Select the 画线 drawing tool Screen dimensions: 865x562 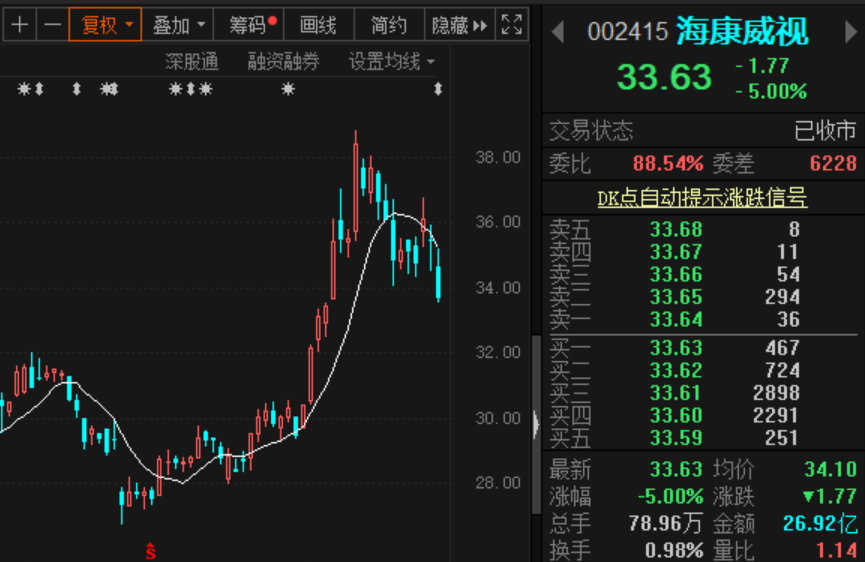tap(318, 25)
